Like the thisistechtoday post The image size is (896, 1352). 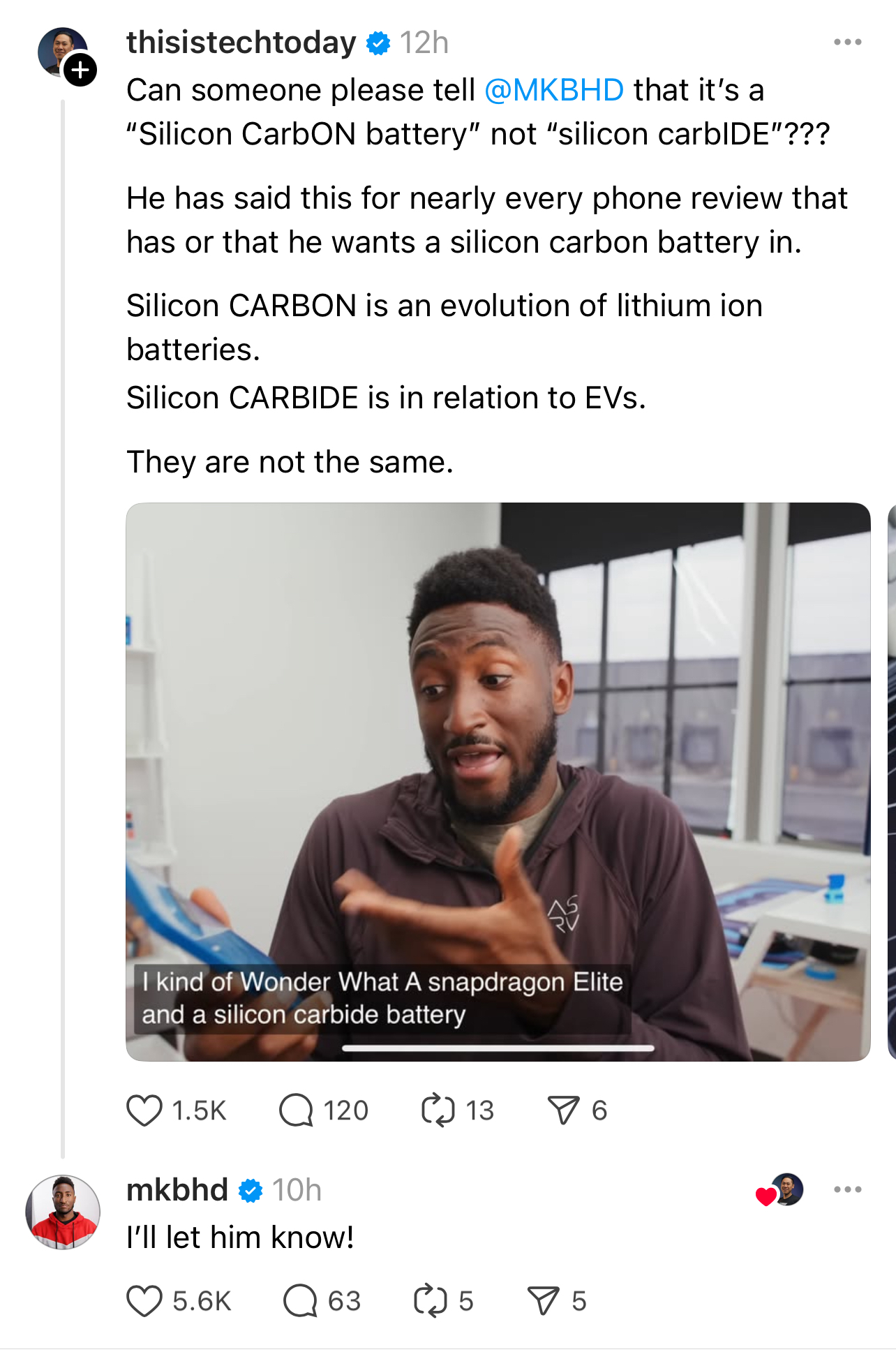pos(144,1110)
